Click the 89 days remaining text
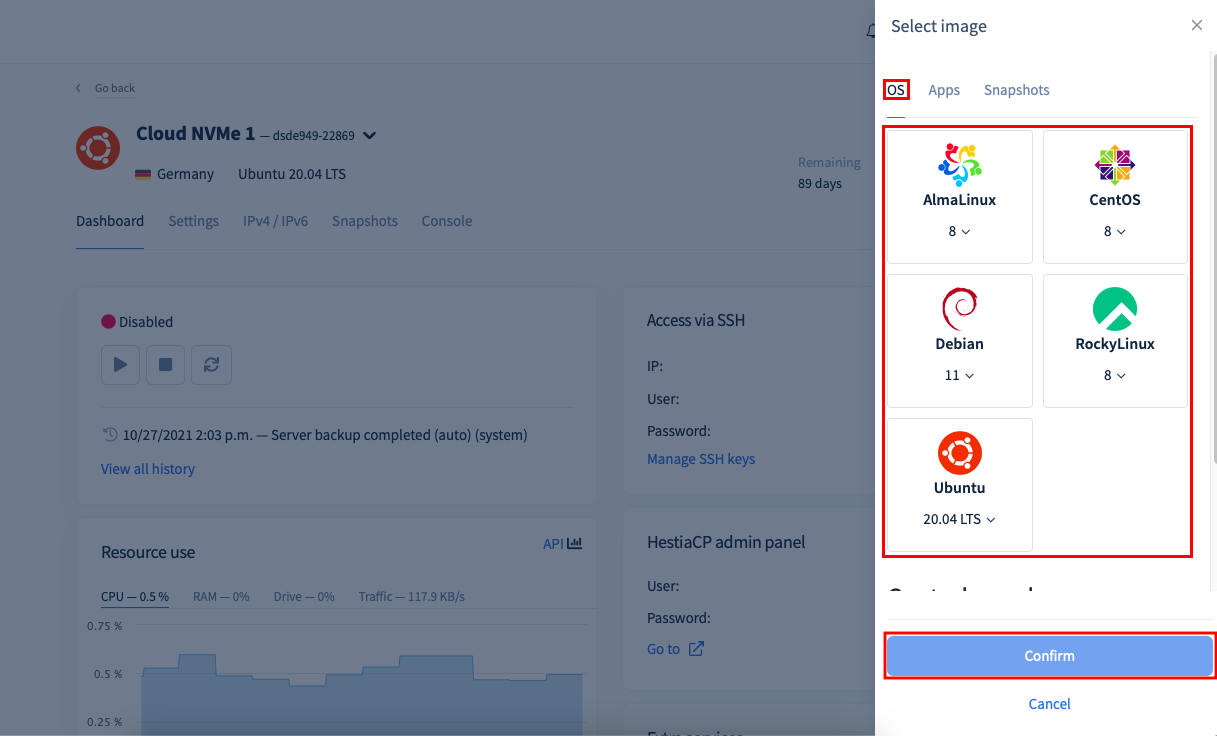The width and height of the screenshot is (1217, 736). pyautogui.click(x=820, y=183)
